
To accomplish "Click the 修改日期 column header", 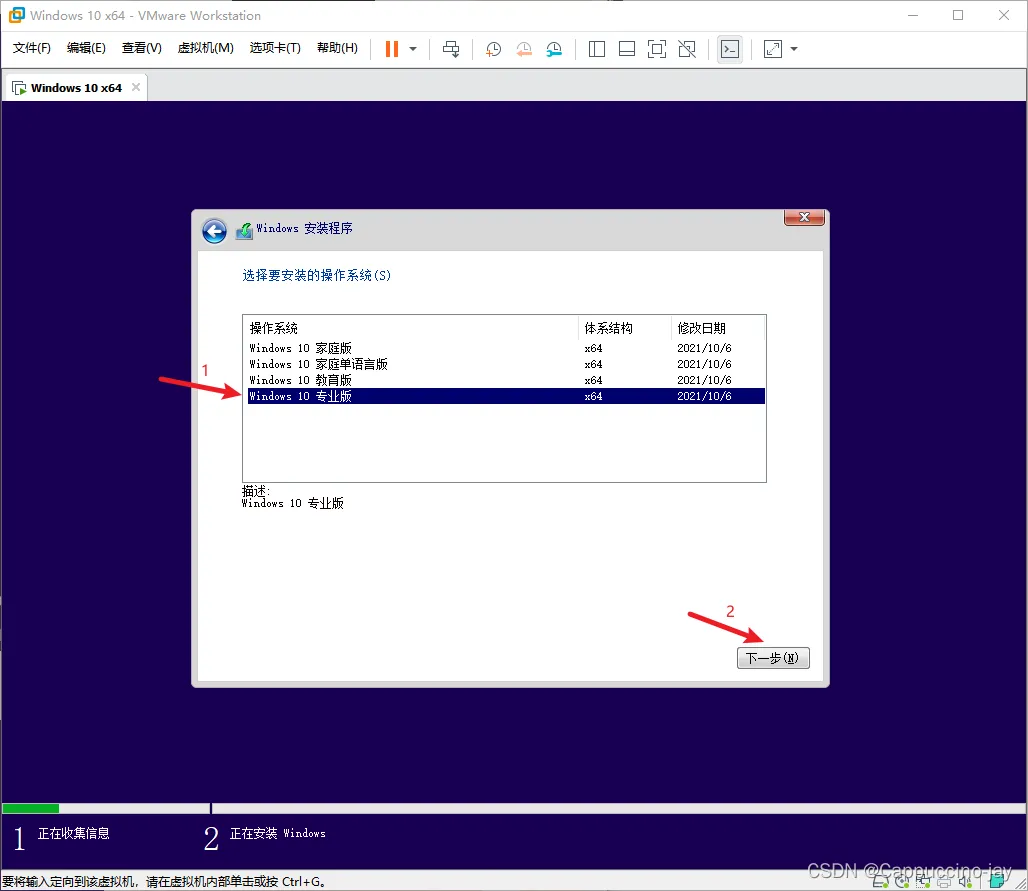I will (x=718, y=328).
